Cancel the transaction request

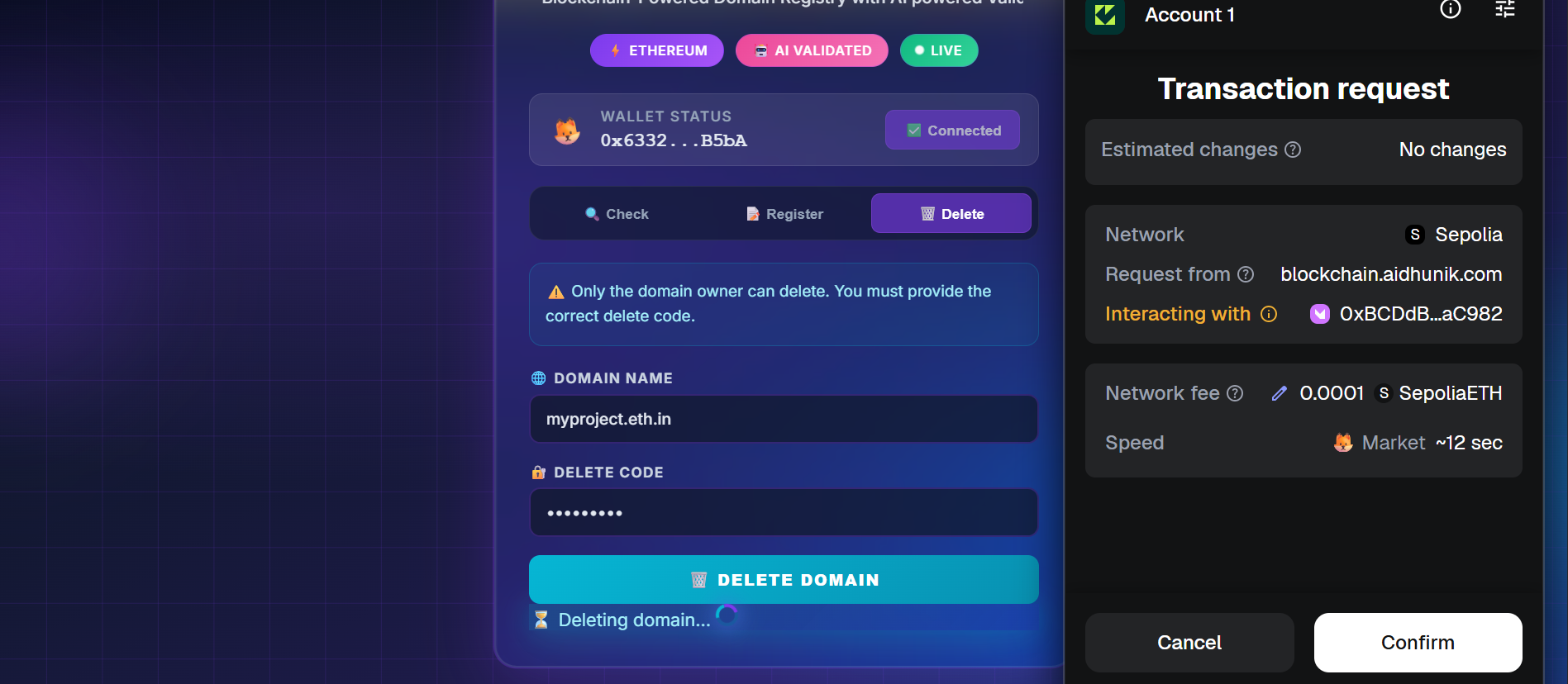(x=1189, y=643)
